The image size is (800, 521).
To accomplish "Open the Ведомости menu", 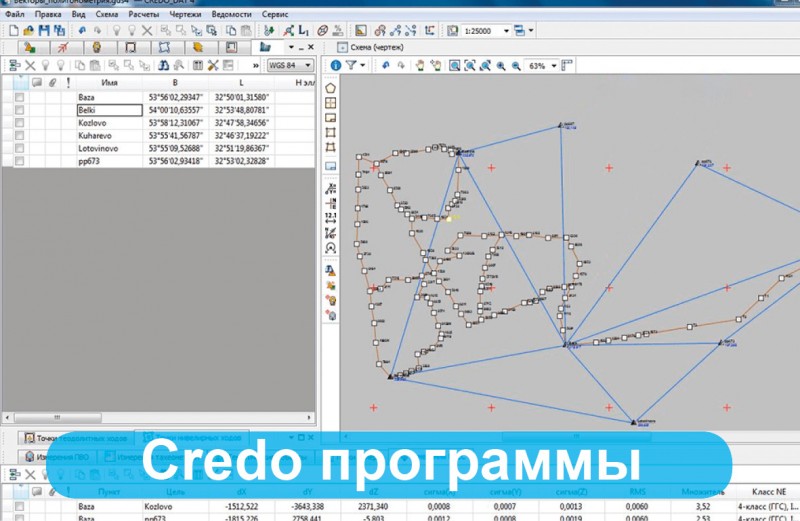I will click(x=231, y=14).
